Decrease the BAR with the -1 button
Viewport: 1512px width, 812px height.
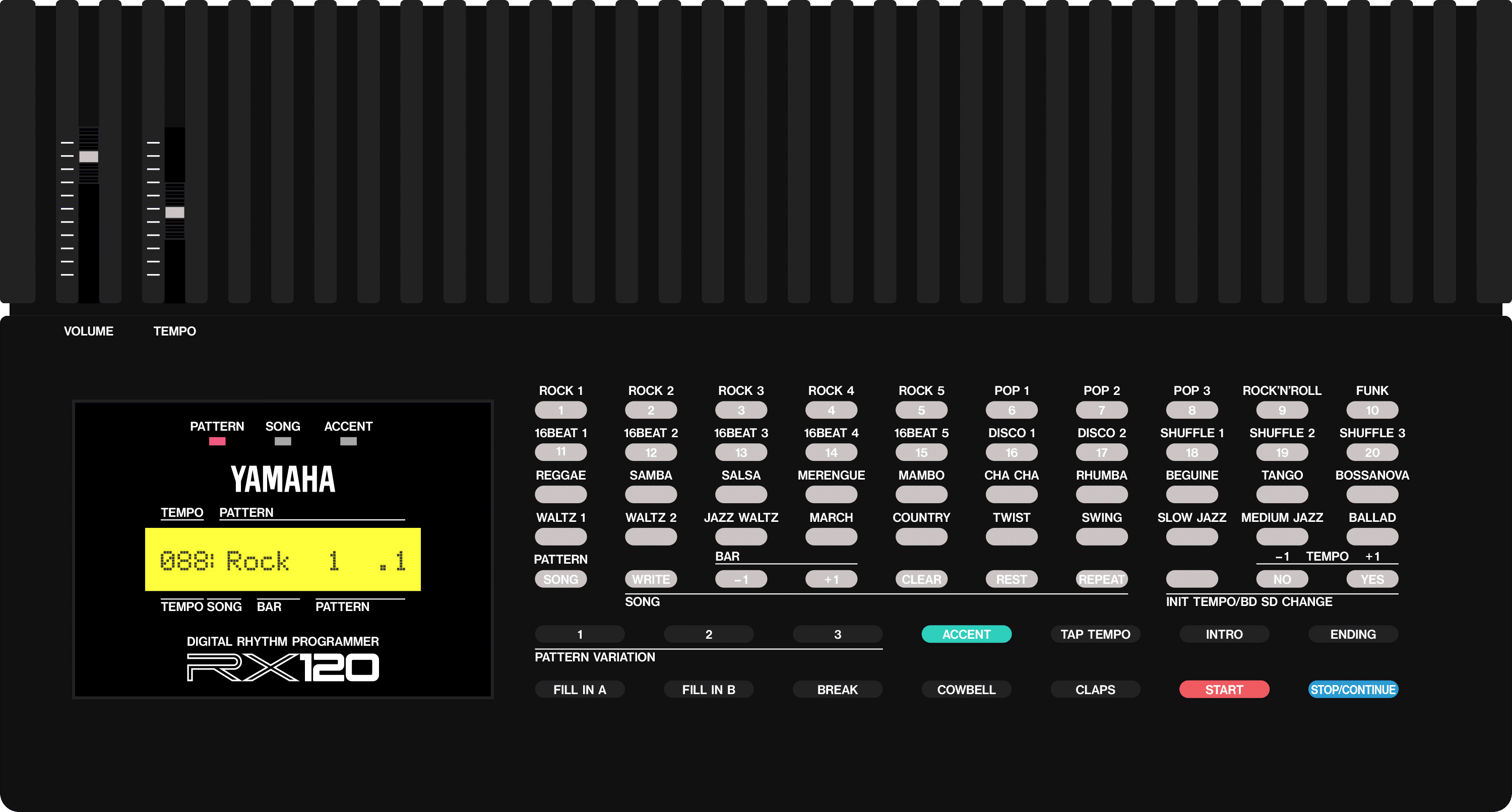(741, 578)
